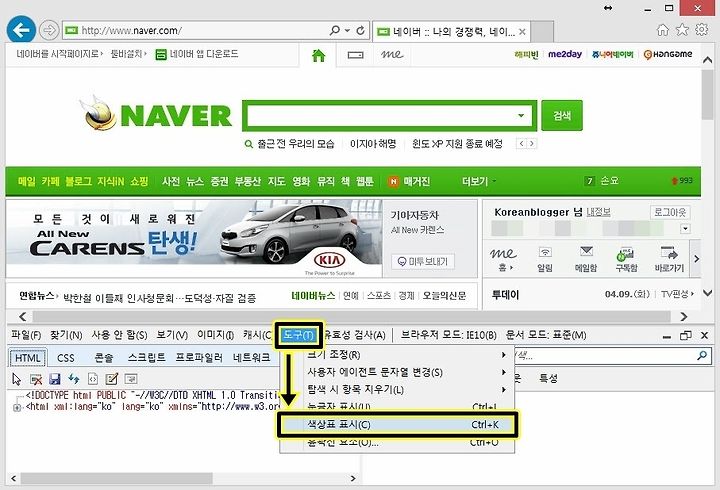Click the green Naver home icon tab
The width and height of the screenshot is (720, 490).
pos(318,55)
